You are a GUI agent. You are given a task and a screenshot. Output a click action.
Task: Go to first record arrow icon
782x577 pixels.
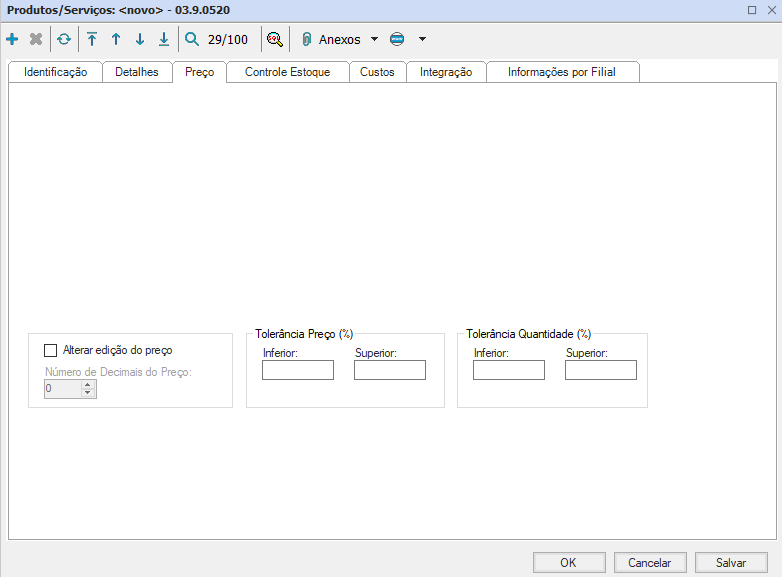pyautogui.click(x=92, y=39)
